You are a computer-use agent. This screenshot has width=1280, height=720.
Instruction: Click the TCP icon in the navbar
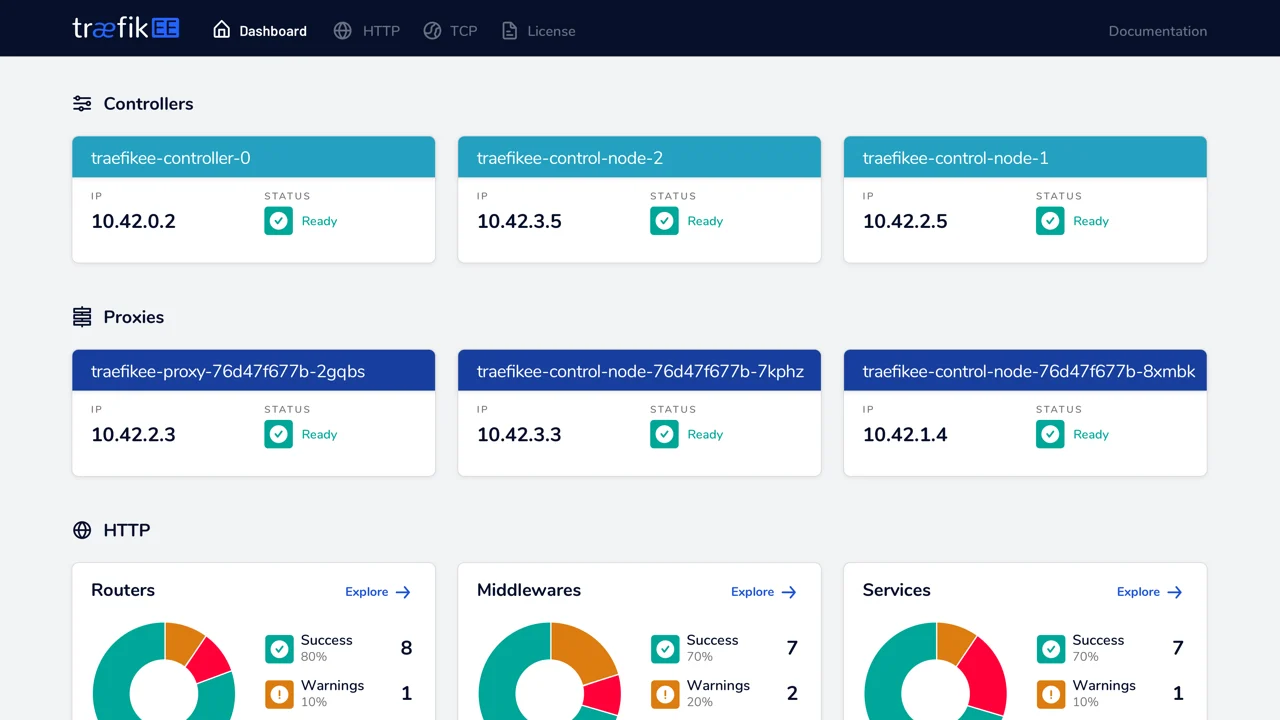[432, 30]
